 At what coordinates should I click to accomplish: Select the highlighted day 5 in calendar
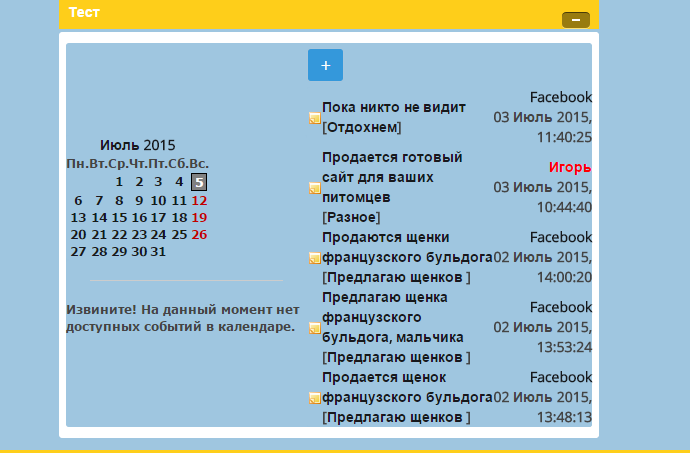(199, 182)
